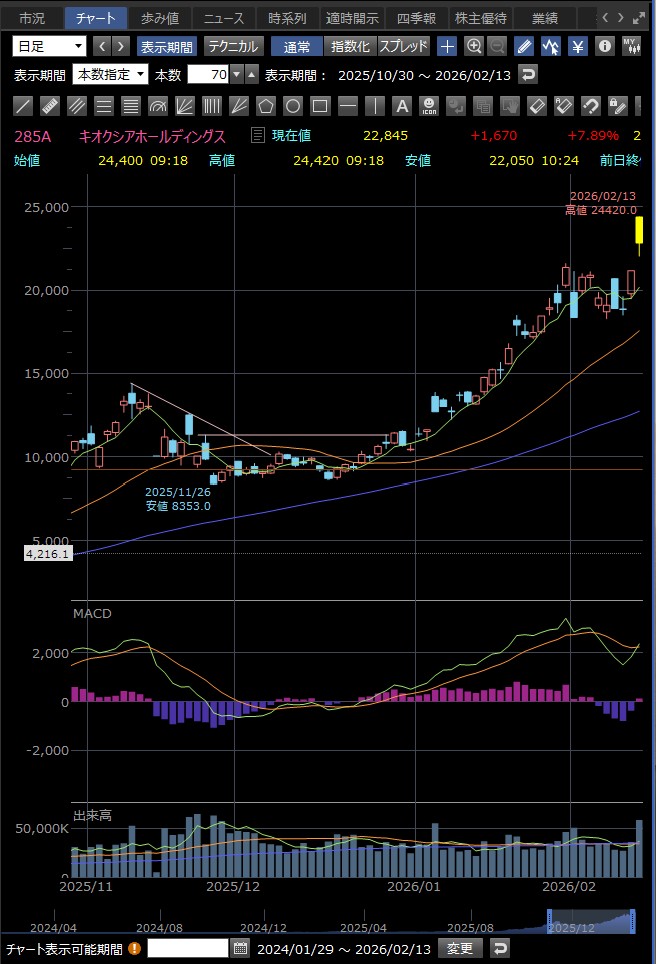Click the テクニカル button
656x964 pixels.
click(233, 46)
